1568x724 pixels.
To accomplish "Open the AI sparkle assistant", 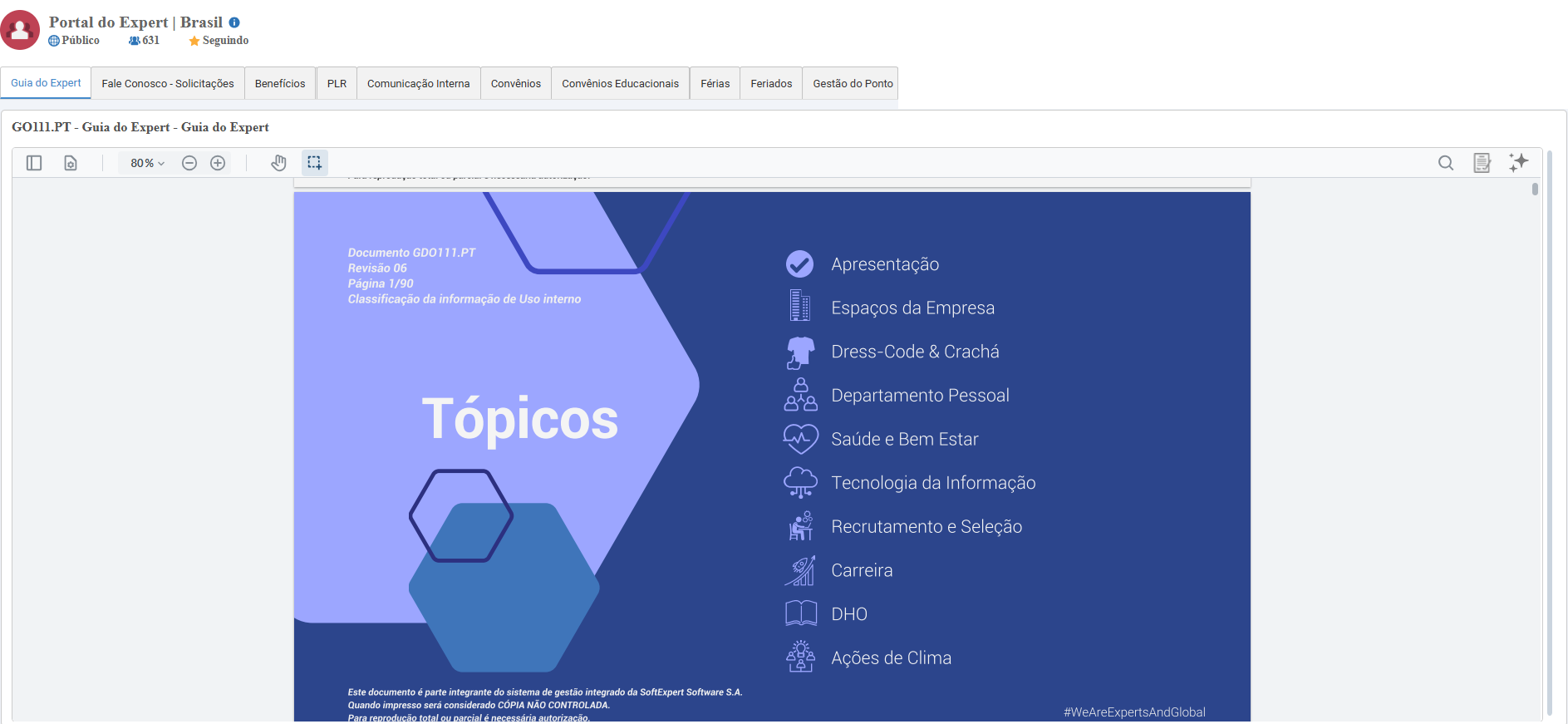I will click(1518, 163).
